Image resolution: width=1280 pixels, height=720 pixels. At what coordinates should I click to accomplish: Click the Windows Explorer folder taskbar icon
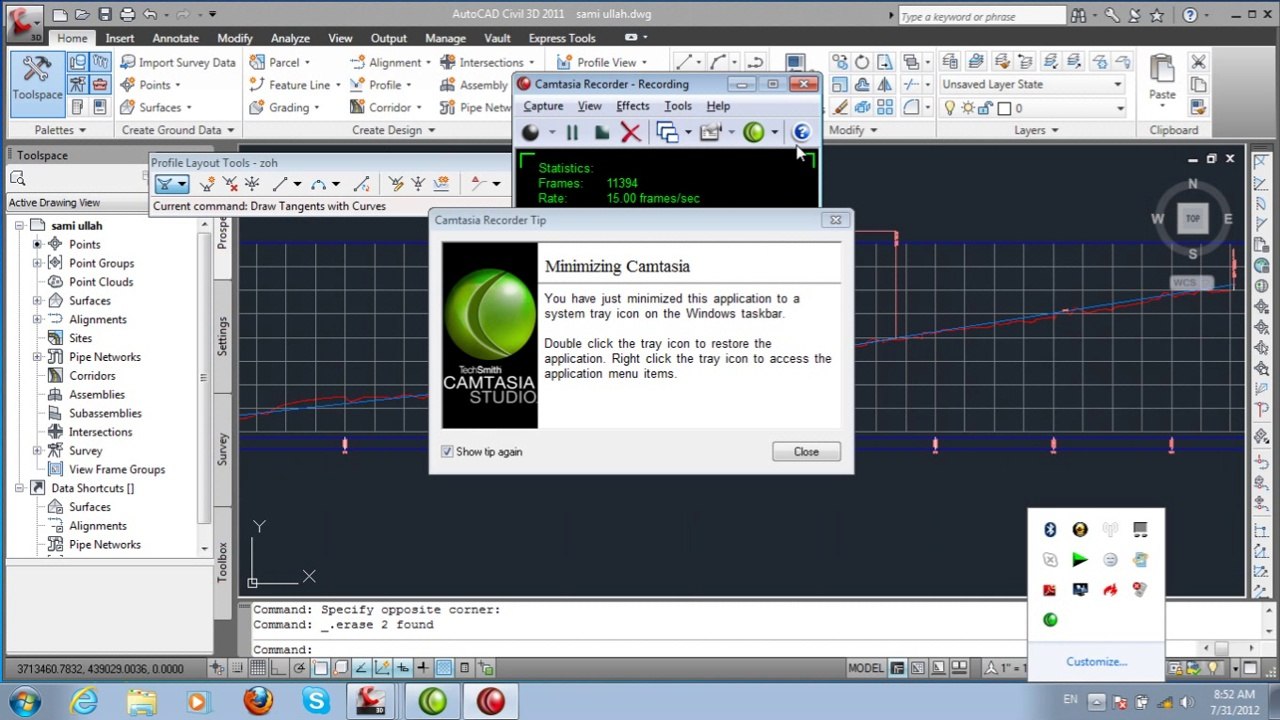click(142, 701)
